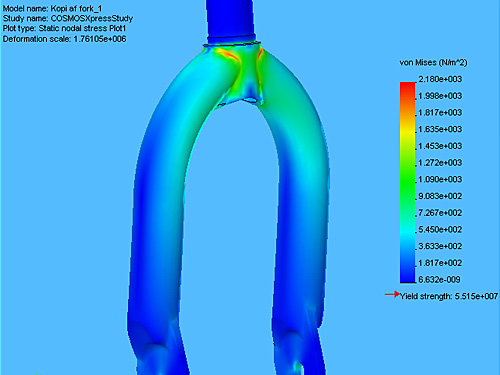This screenshot has width=500, height=375.
Task: Select the Model name: Kopi af fork_1 text
Action: tap(52, 9)
